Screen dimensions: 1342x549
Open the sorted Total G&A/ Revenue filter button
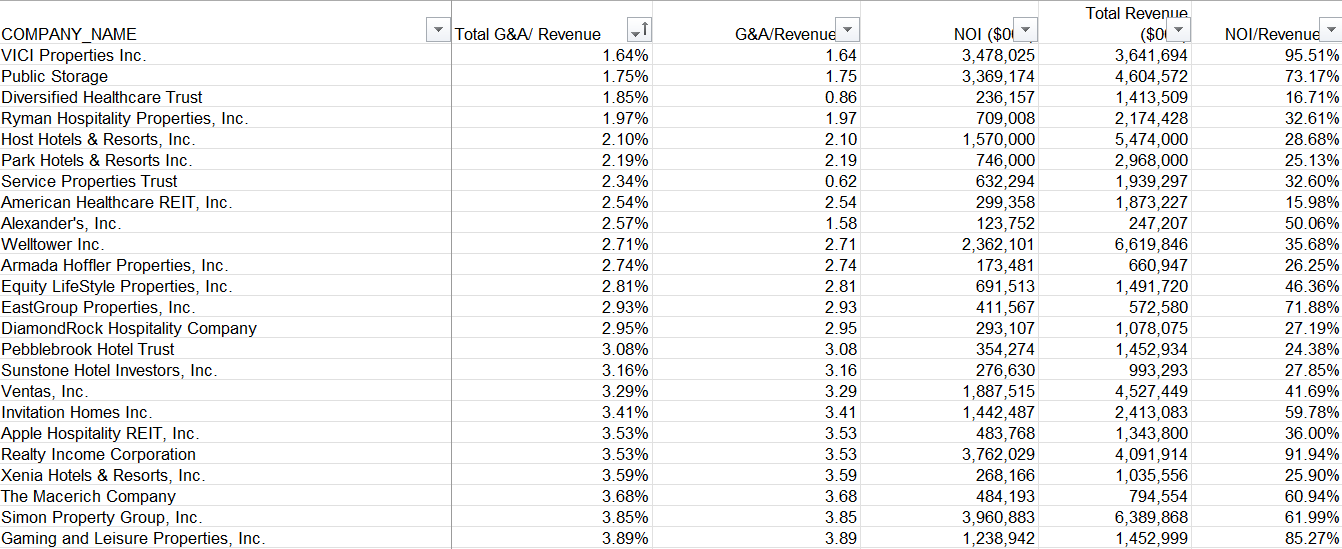tap(639, 31)
